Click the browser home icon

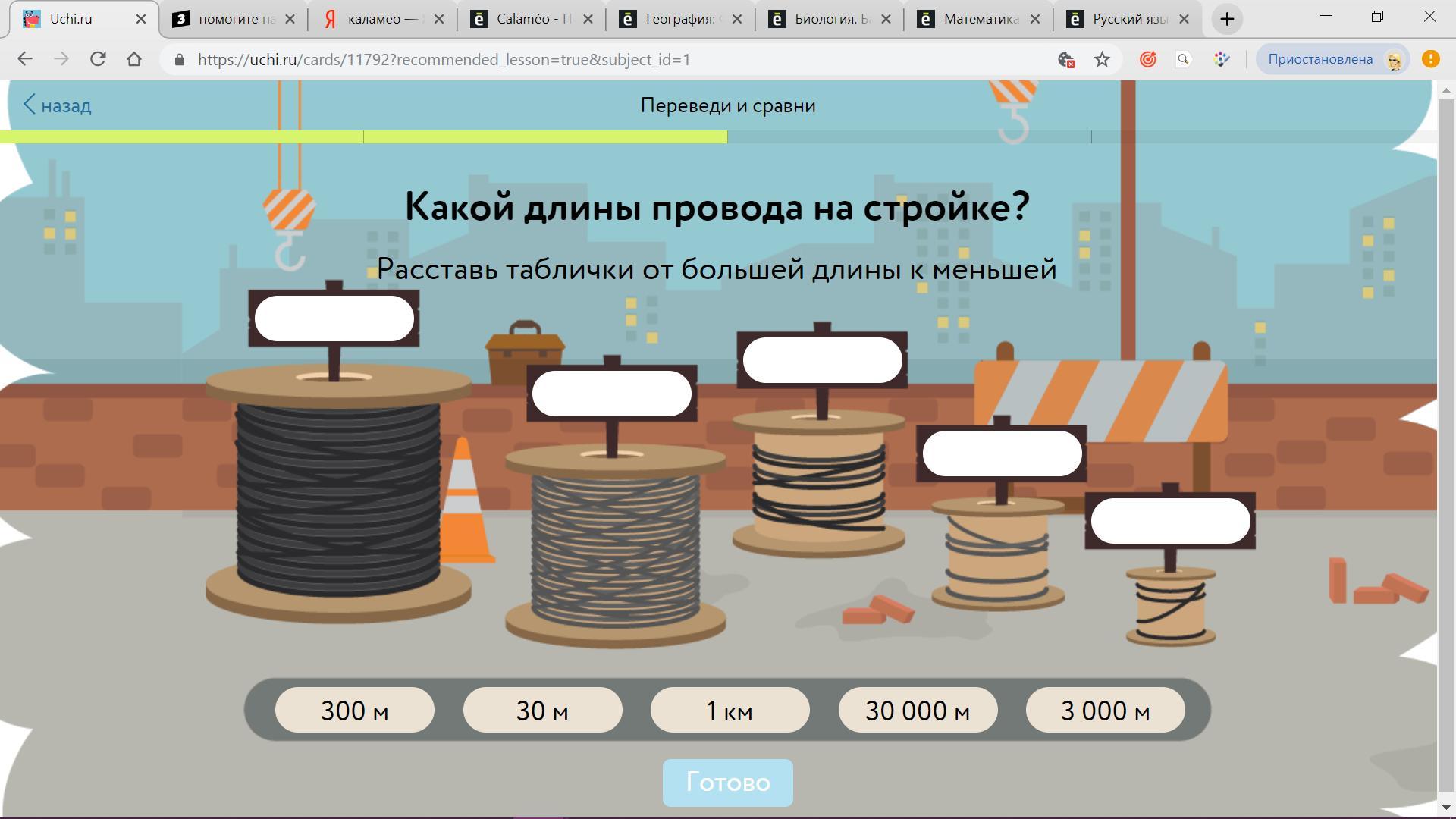pyautogui.click(x=134, y=59)
